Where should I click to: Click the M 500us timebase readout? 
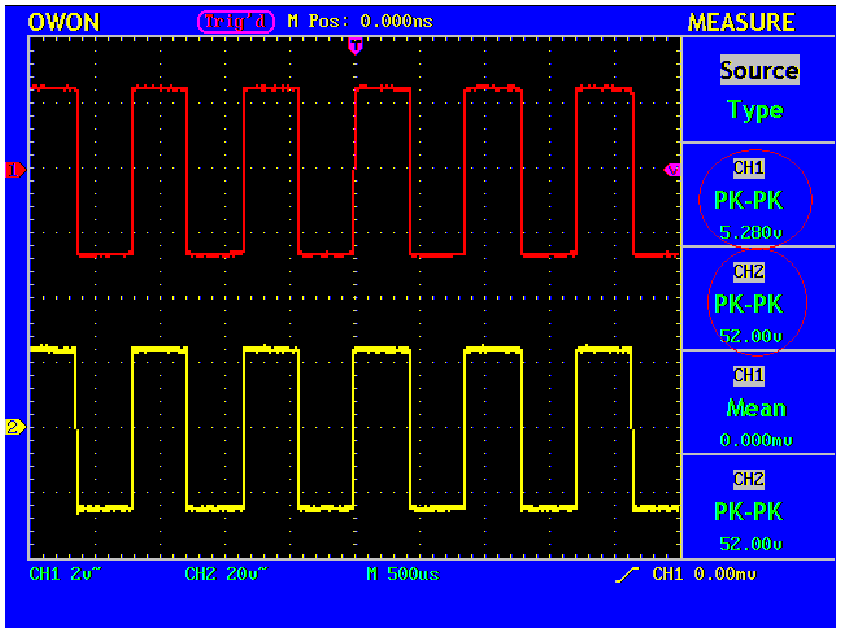403,574
